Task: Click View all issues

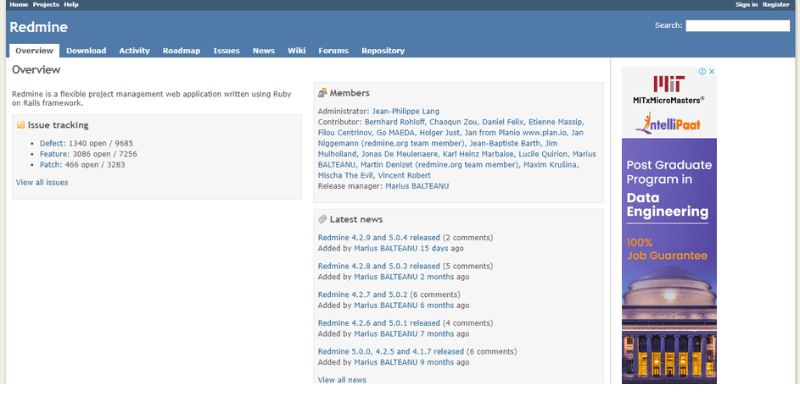Action: point(42,182)
